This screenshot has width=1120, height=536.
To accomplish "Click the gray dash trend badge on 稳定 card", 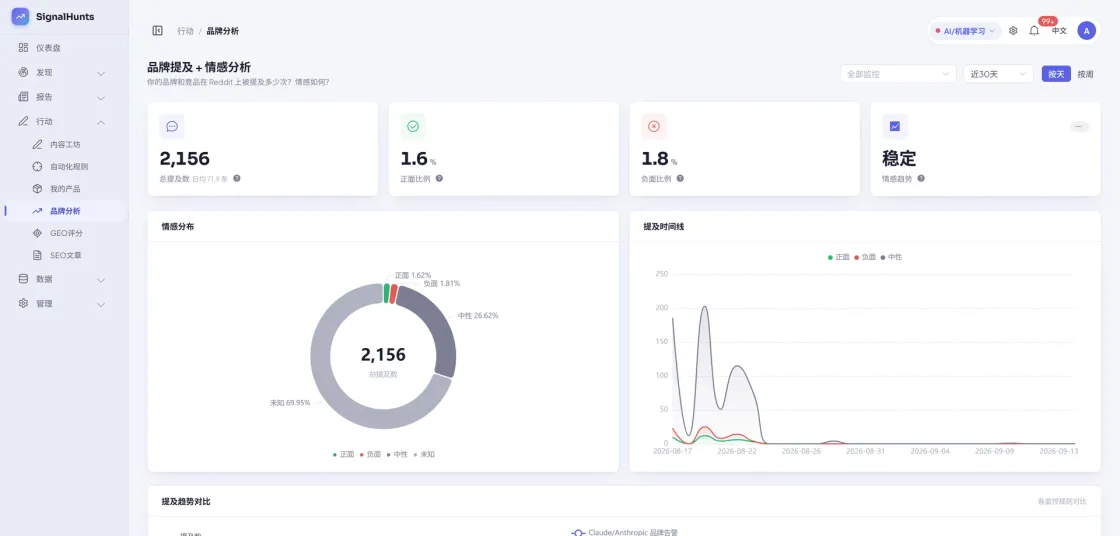I will click(1079, 126).
